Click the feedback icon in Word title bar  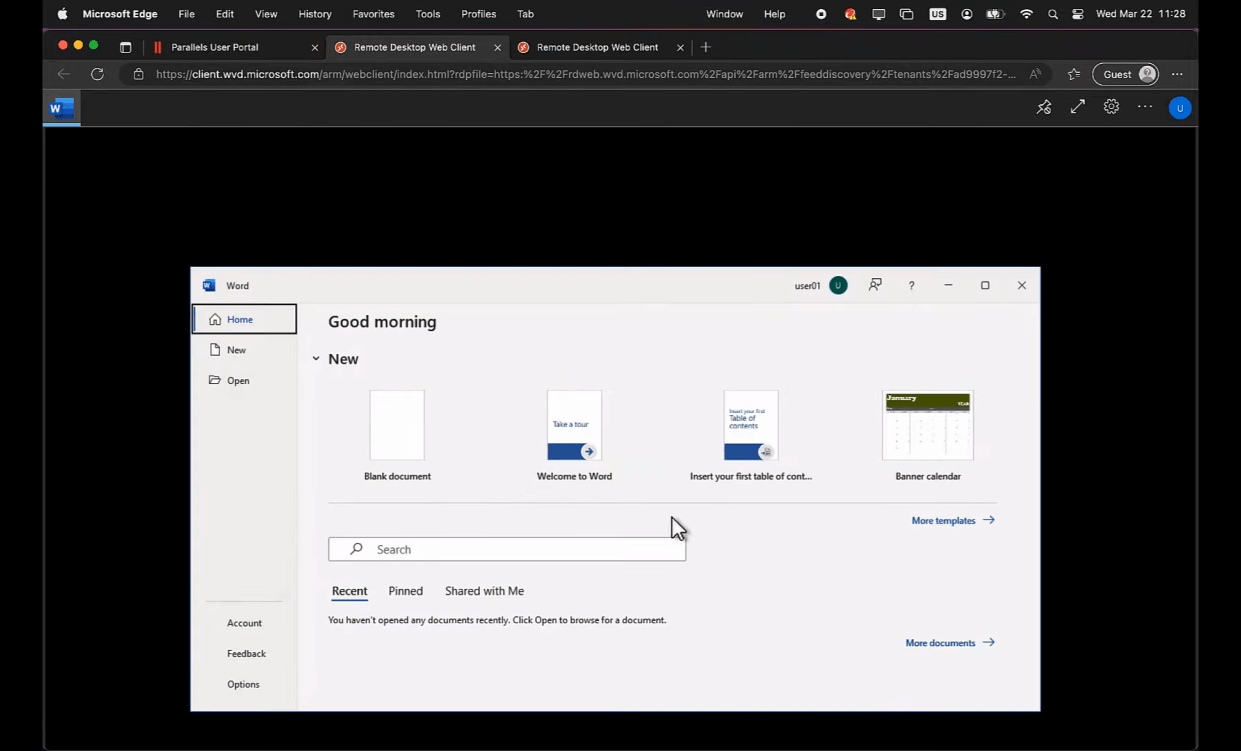[875, 285]
